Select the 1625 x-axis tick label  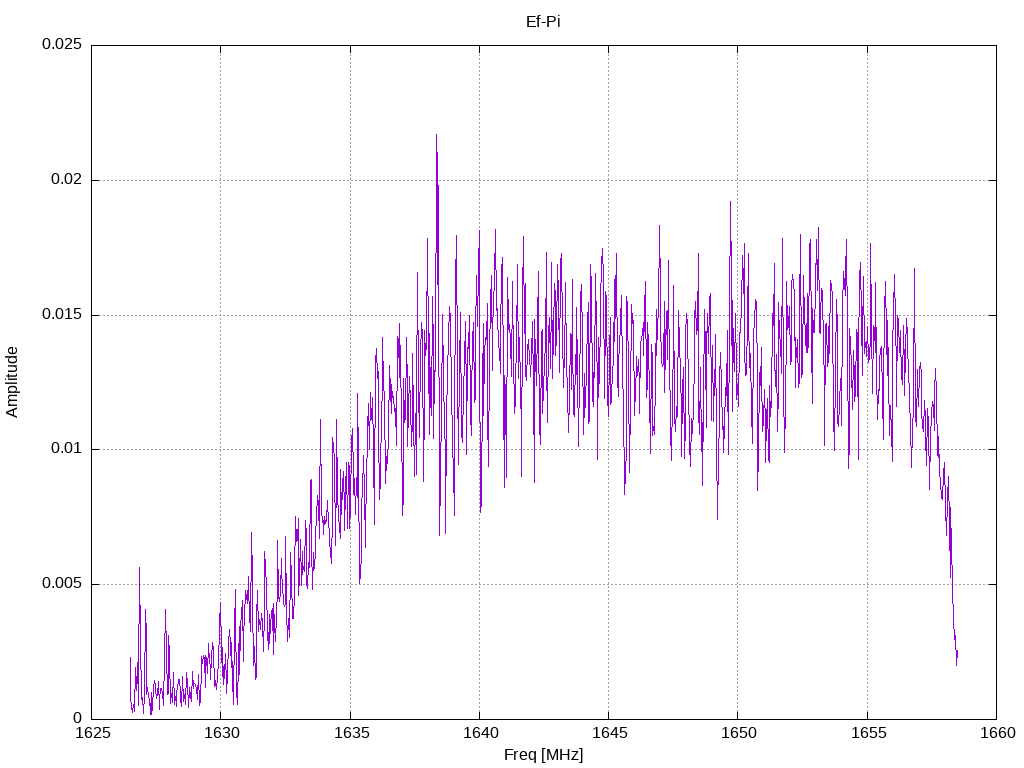[x=92, y=733]
